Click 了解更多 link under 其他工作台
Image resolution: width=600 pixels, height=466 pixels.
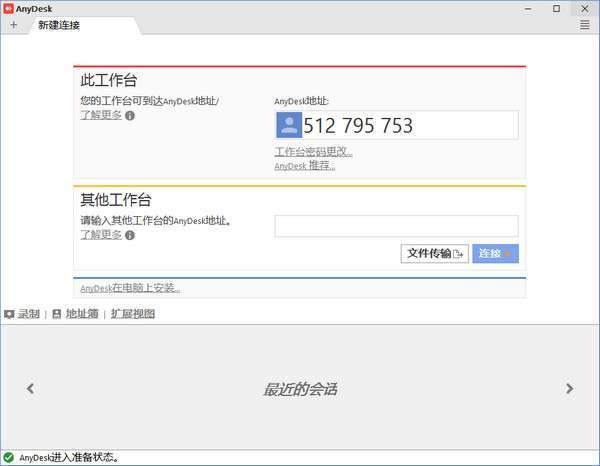pyautogui.click(x=101, y=235)
